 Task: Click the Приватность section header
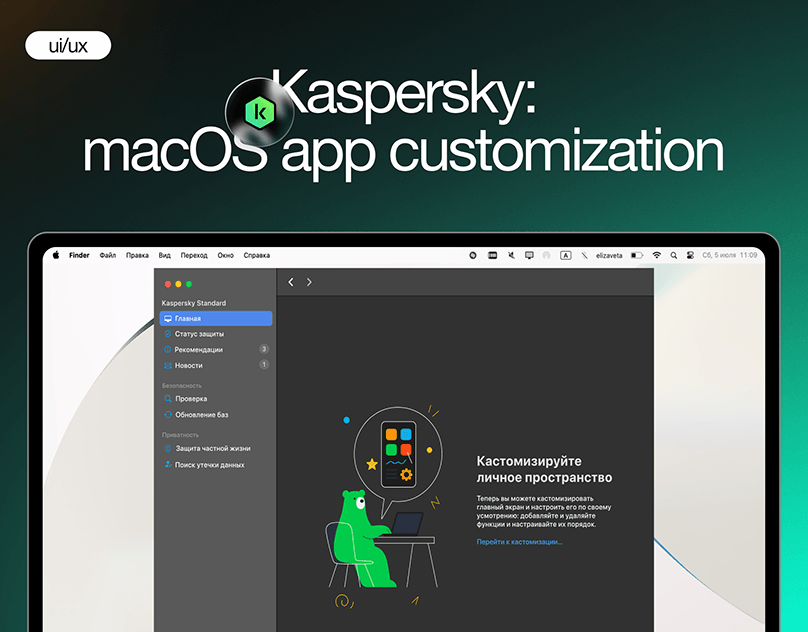[x=180, y=435]
